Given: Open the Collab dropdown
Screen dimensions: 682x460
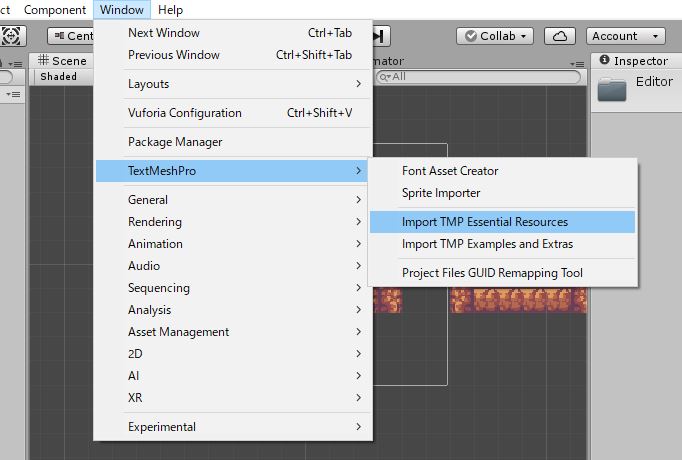Looking at the screenshot, I should (x=495, y=36).
